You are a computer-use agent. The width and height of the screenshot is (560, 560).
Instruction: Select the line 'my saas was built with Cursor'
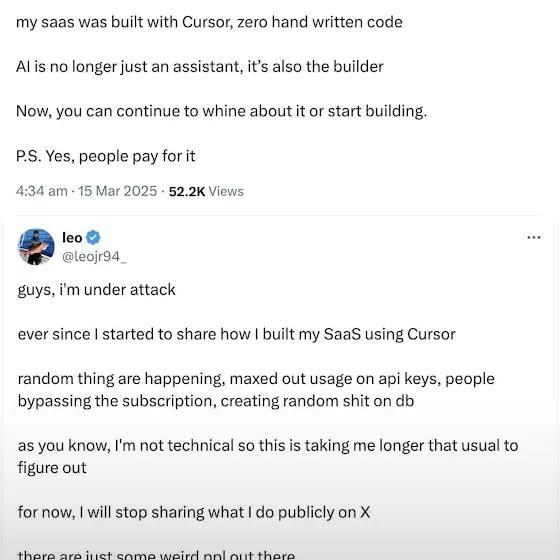point(209,22)
